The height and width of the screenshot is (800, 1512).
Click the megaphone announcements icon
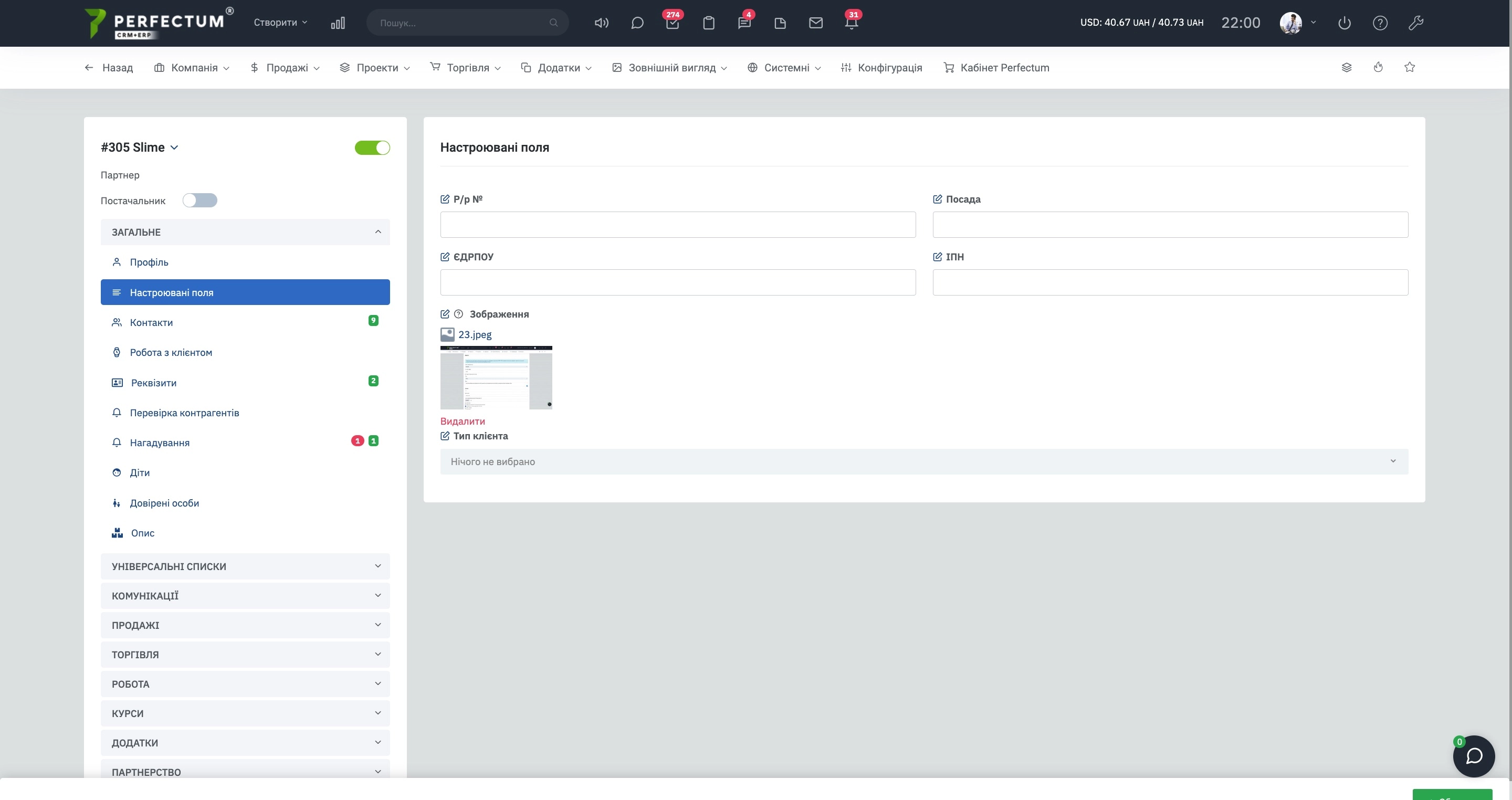point(601,23)
